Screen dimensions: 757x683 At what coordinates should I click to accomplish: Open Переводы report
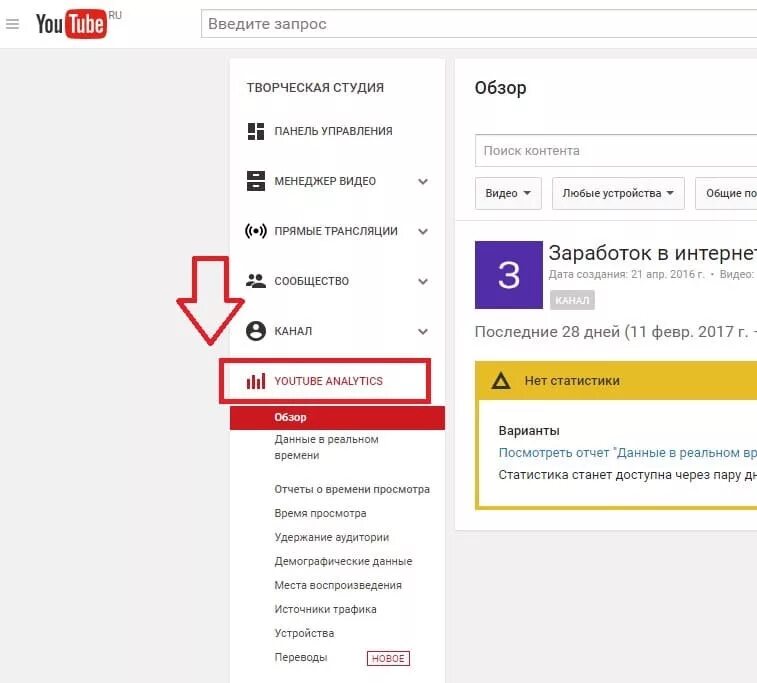click(x=301, y=657)
